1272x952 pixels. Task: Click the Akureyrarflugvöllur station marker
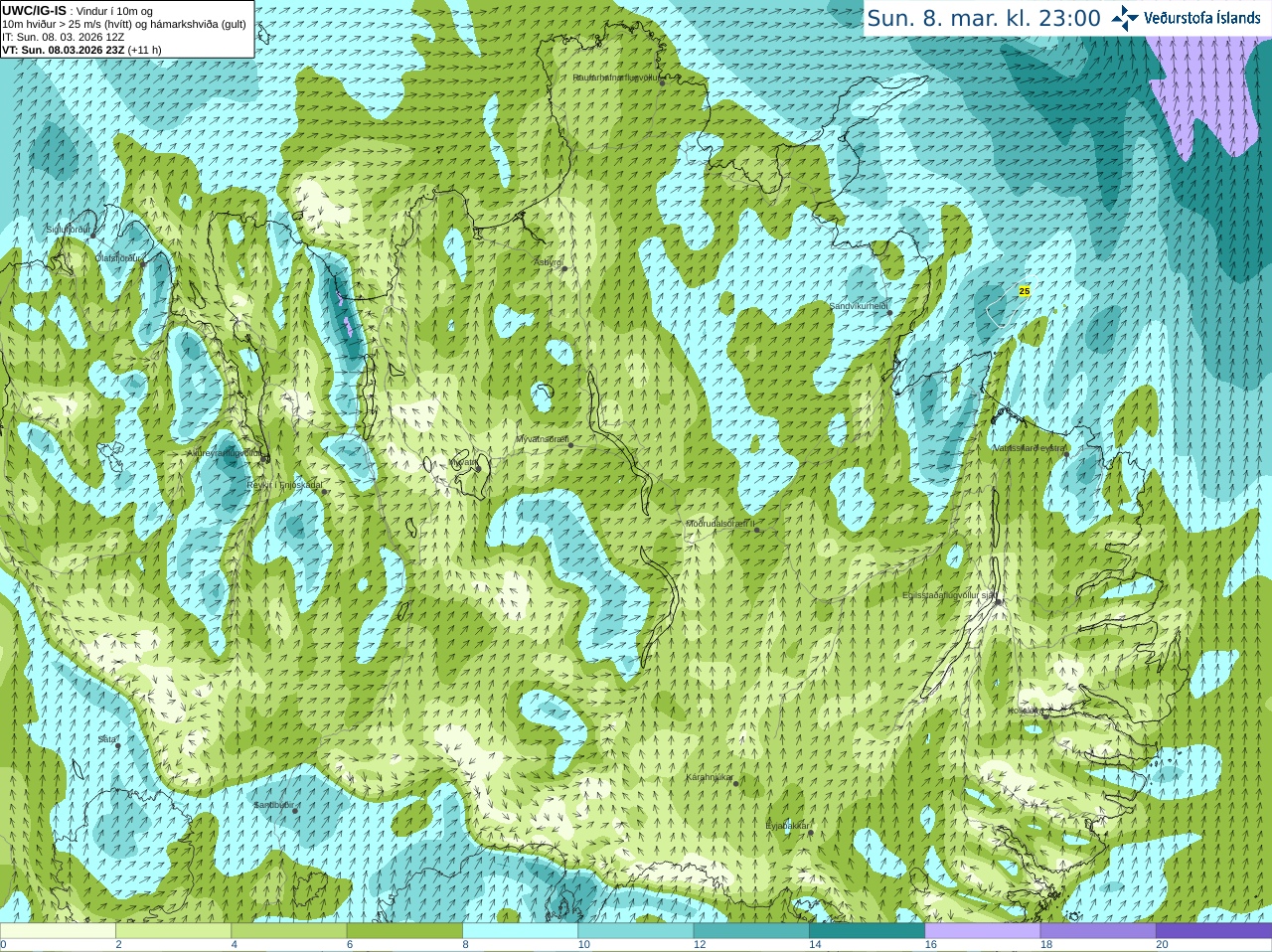(x=265, y=459)
